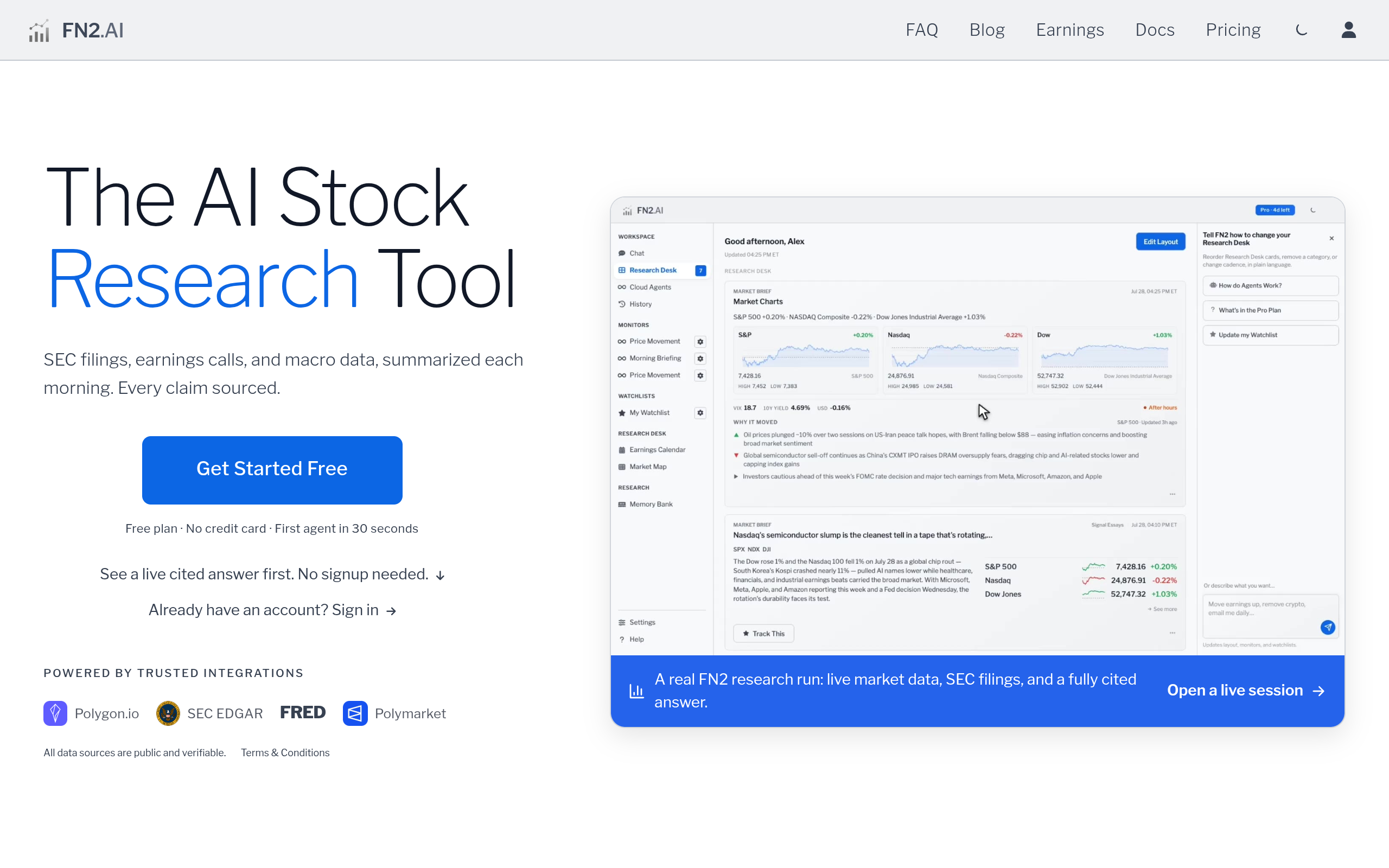Click the SEC EDGAR seal icon
Image resolution: width=1389 pixels, height=868 pixels.
[x=168, y=713]
